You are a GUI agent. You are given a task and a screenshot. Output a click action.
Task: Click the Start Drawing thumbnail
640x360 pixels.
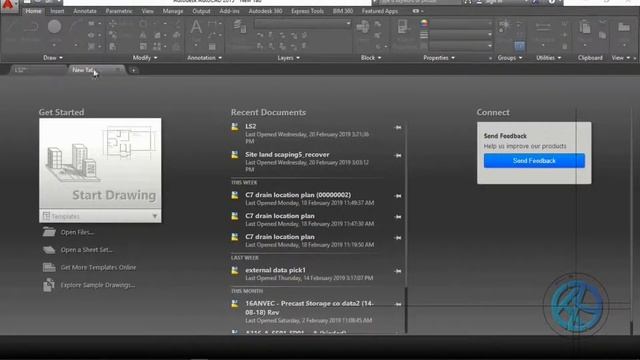click(100, 164)
